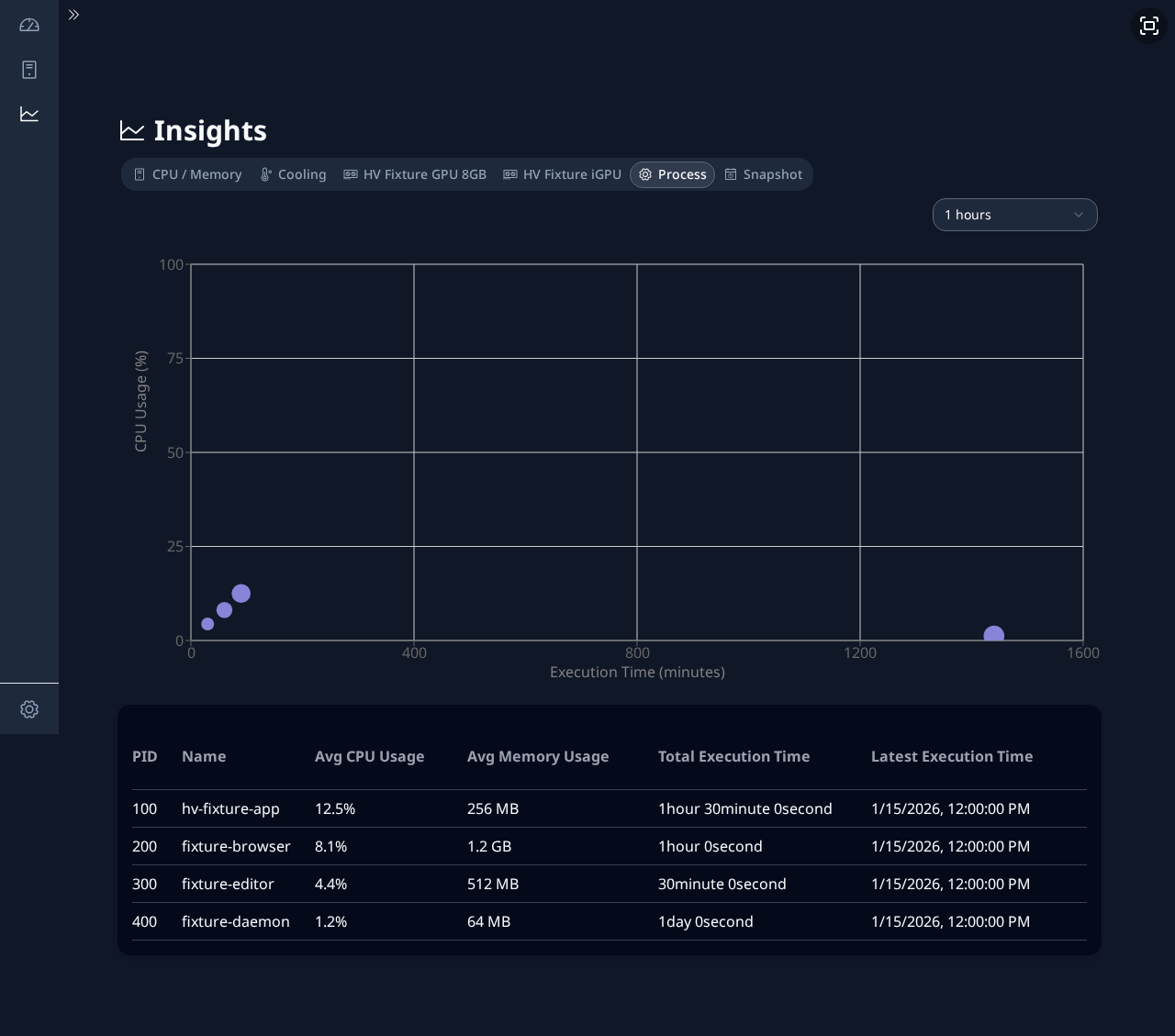1175x1036 pixels.
Task: Switch to the CPU / Memory tab
Action: coord(188,174)
